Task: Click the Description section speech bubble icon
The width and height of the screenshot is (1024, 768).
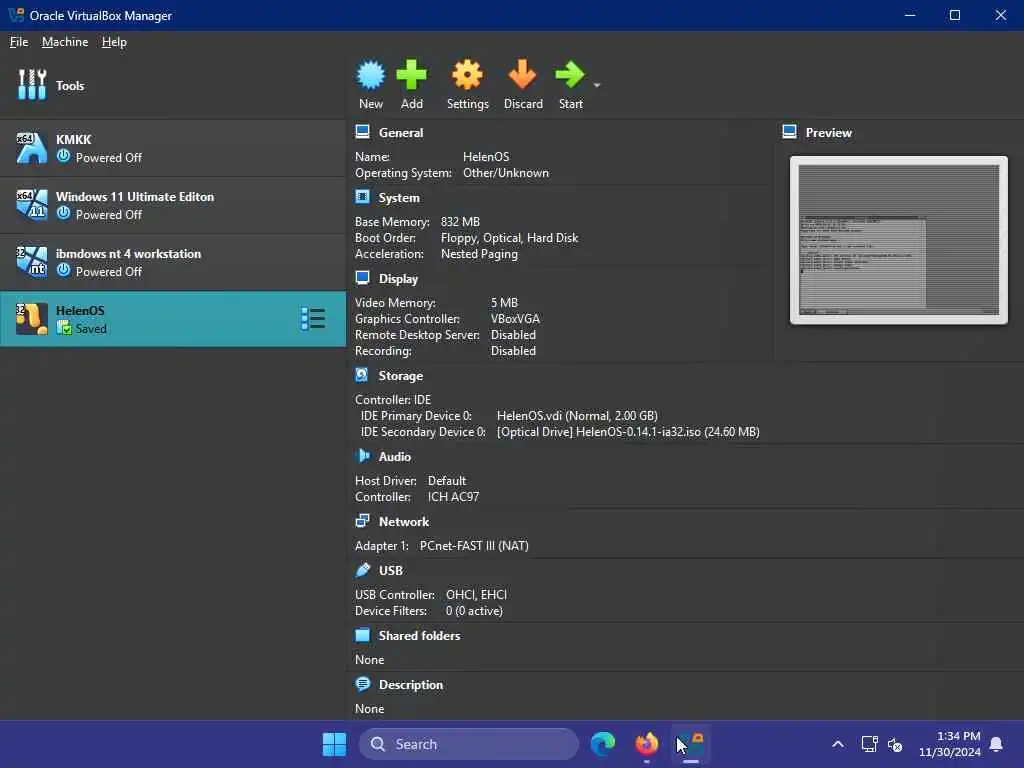Action: [362, 684]
